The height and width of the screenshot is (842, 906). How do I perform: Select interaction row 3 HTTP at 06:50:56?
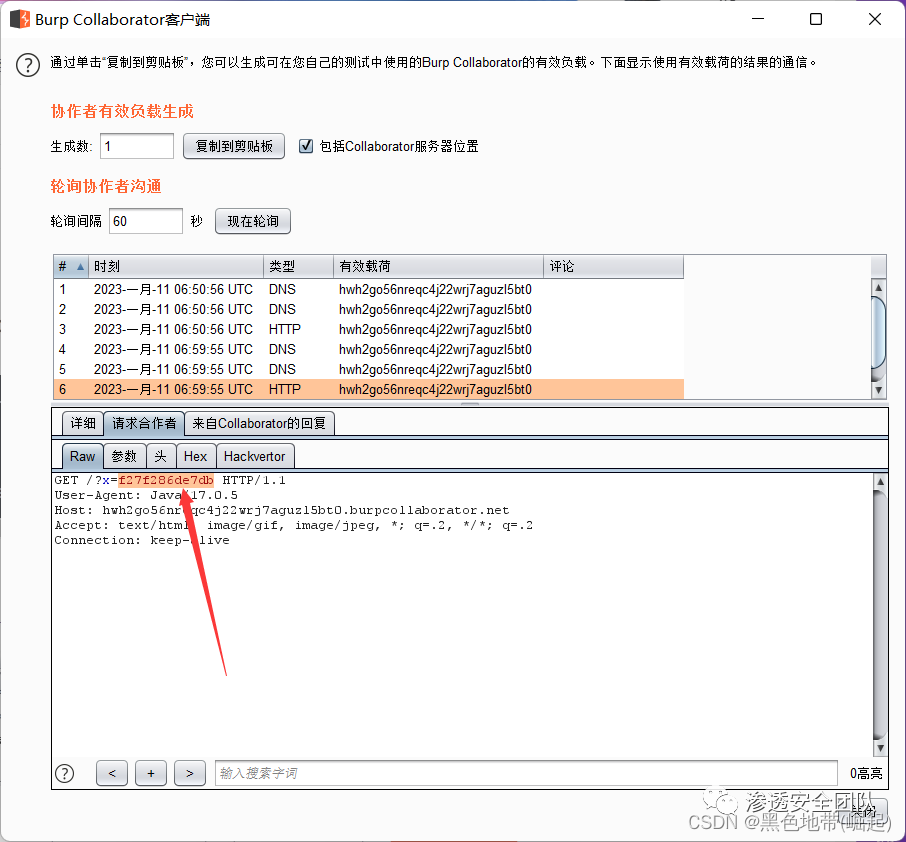369,329
